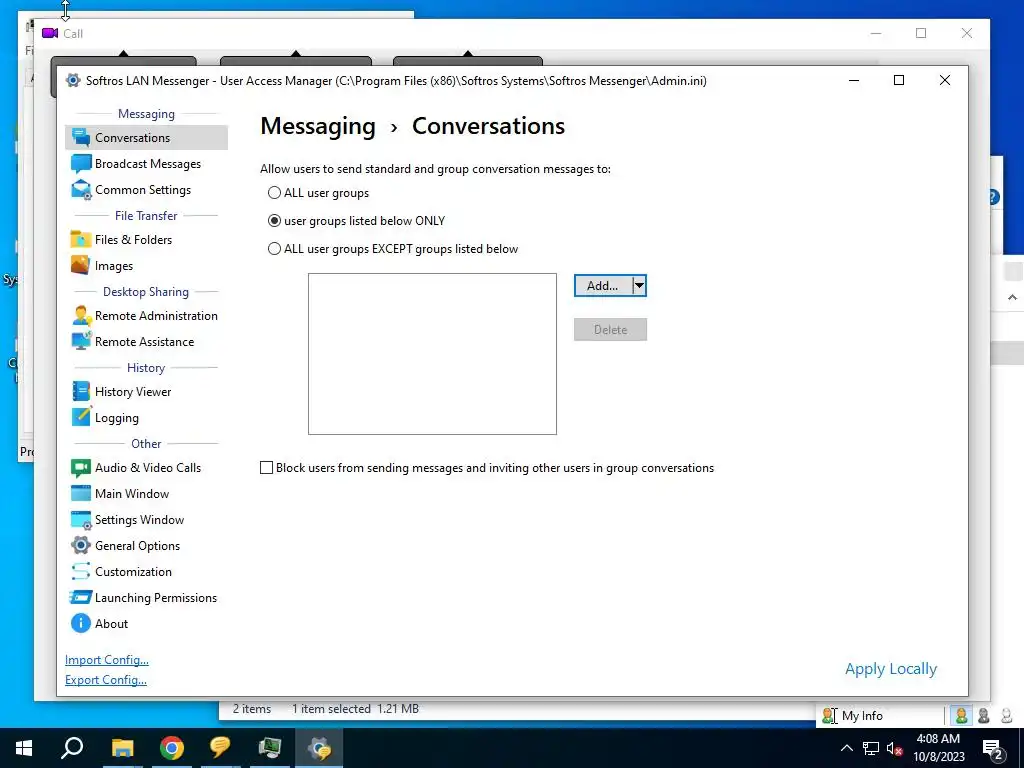
Task: Open Export Config link
Action: (x=106, y=680)
